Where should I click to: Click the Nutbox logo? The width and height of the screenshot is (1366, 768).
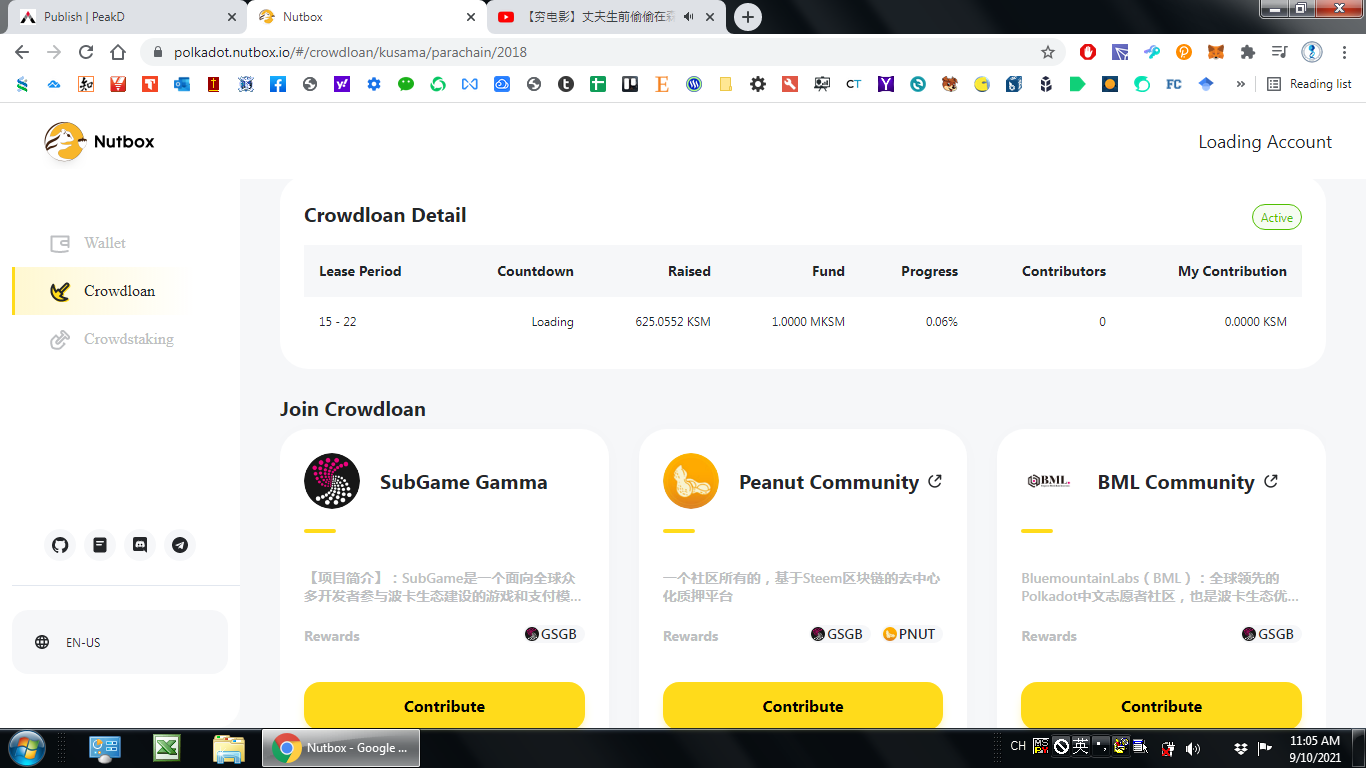tap(100, 142)
